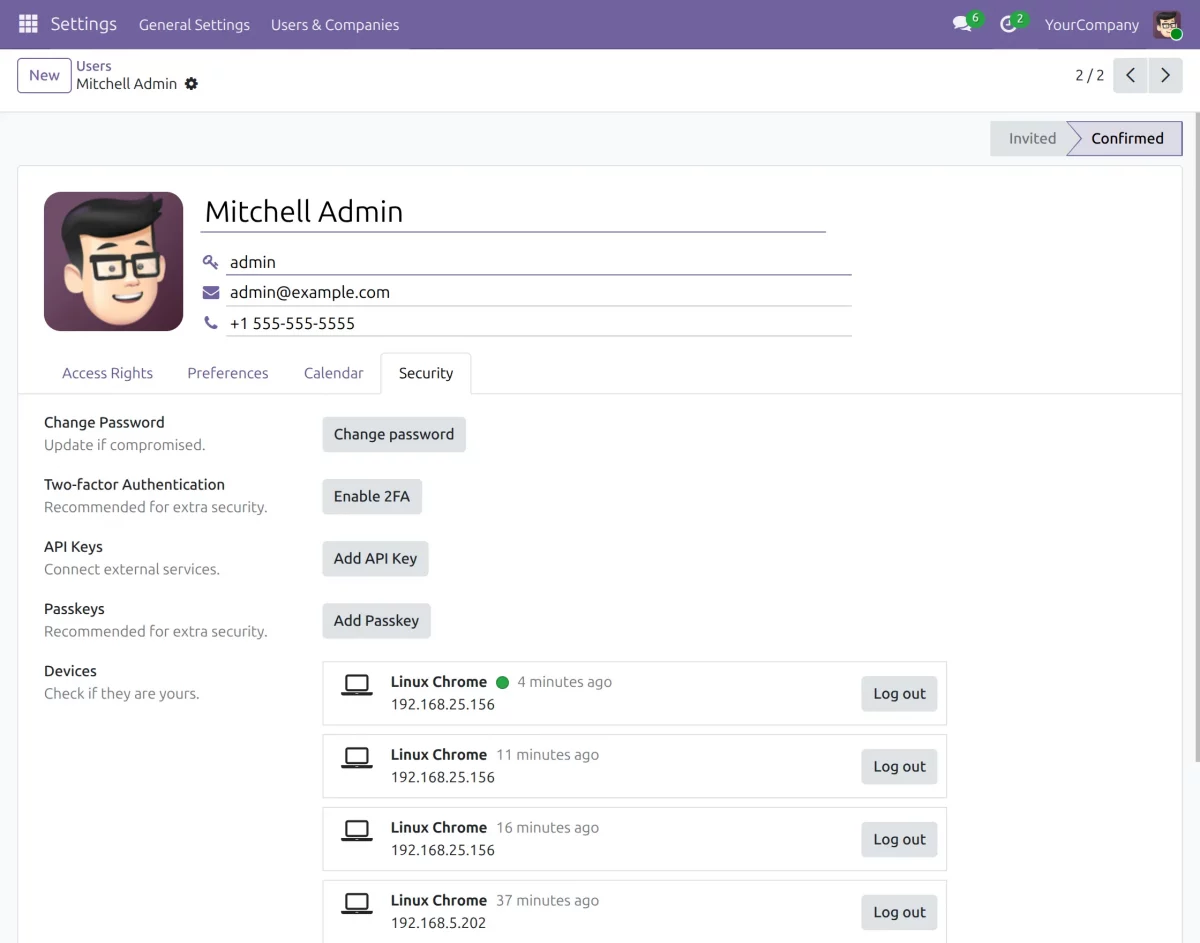
Task: Click the Settings app title
Action: tap(84, 24)
